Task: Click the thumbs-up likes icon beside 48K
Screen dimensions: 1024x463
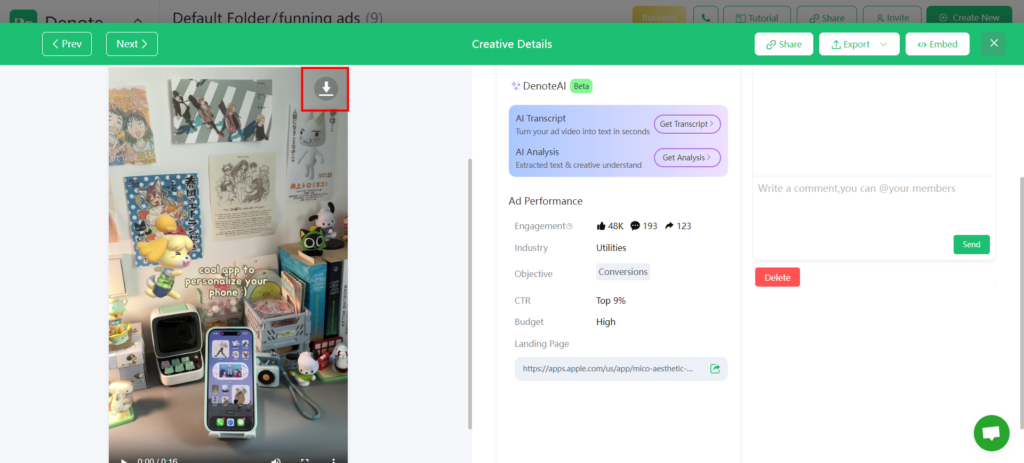Action: pyautogui.click(x=601, y=226)
